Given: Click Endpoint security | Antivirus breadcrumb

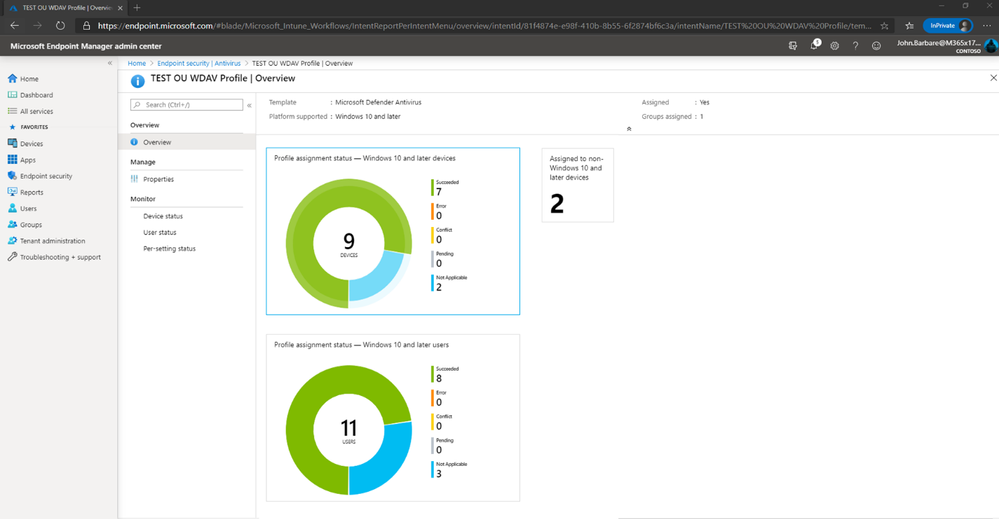Looking at the screenshot, I should click(x=199, y=63).
